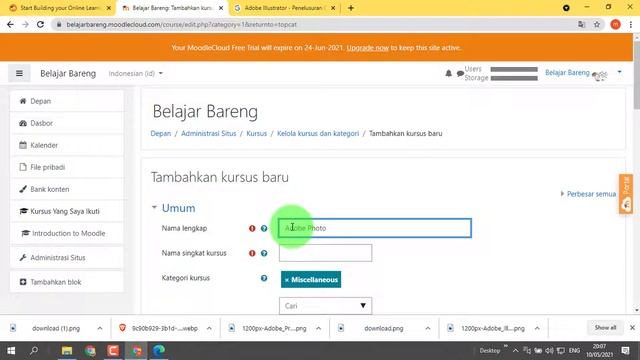Click Kelola kursus dan kategori breadcrumb
The height and width of the screenshot is (360, 640).
click(x=318, y=133)
